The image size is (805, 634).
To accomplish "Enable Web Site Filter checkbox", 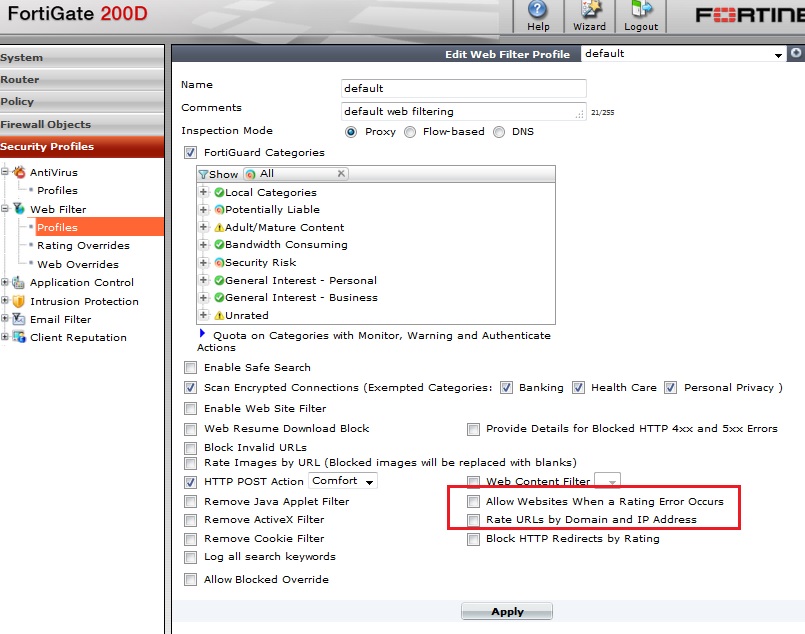I will [x=190, y=409].
